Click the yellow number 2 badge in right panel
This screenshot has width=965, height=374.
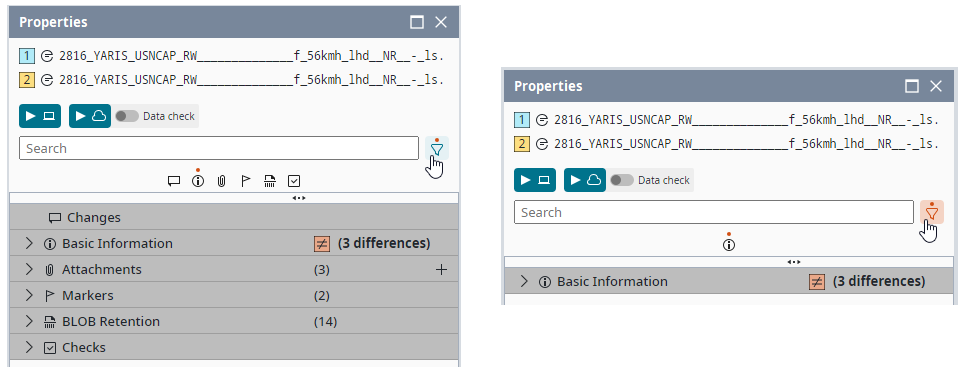pyautogui.click(x=522, y=144)
